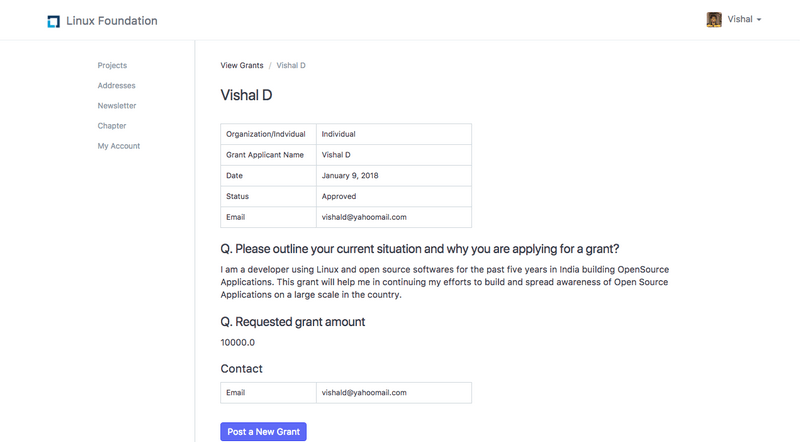
Task: Click the Approved status cell
Action: (x=339, y=196)
